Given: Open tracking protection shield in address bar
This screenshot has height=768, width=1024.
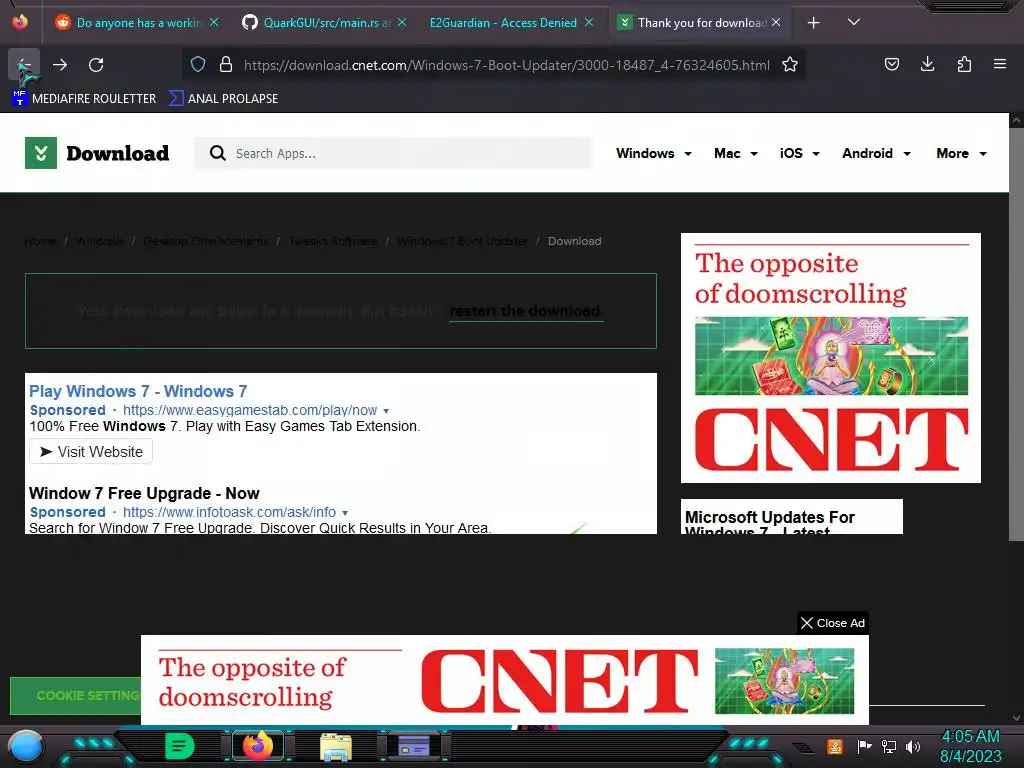Looking at the screenshot, I should tap(198, 65).
